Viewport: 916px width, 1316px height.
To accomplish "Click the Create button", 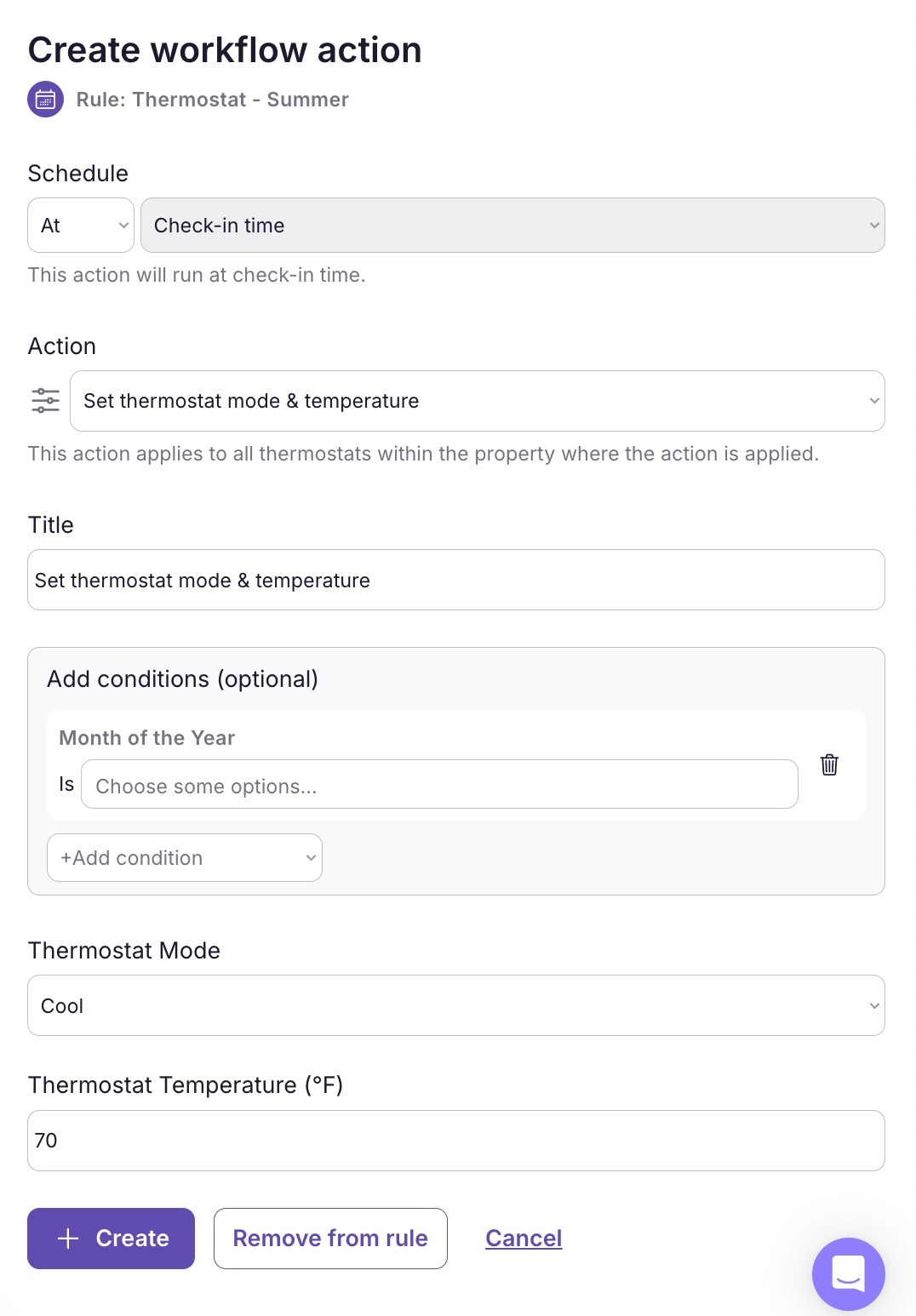I will coord(111,1239).
